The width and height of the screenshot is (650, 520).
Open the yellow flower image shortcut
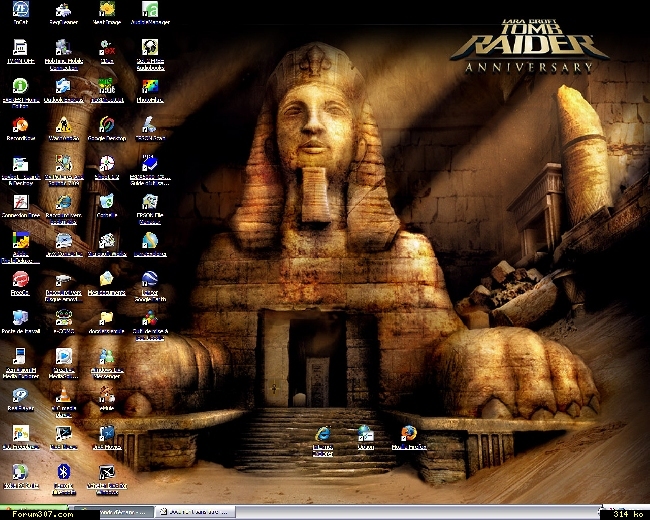coord(107,14)
